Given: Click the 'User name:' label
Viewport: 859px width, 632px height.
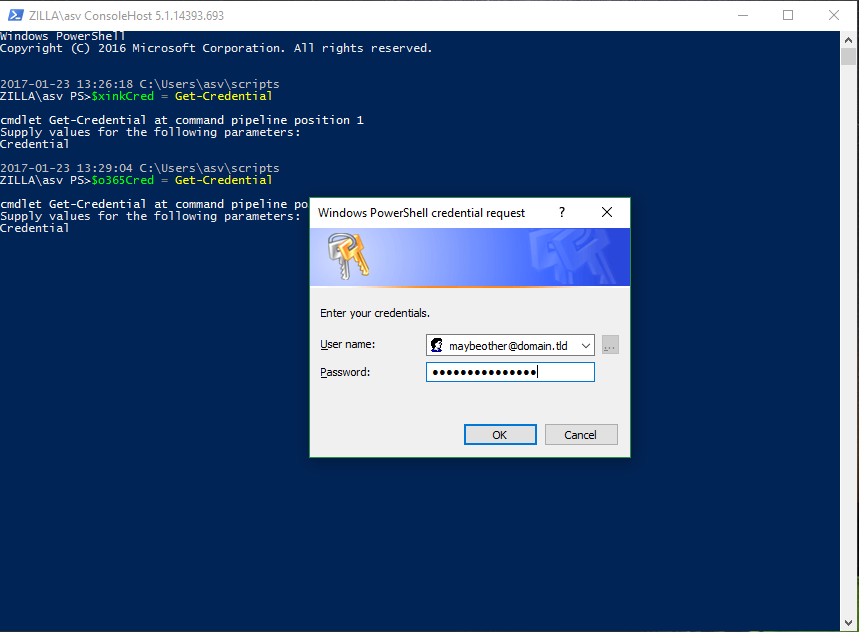Looking at the screenshot, I should click(x=348, y=344).
